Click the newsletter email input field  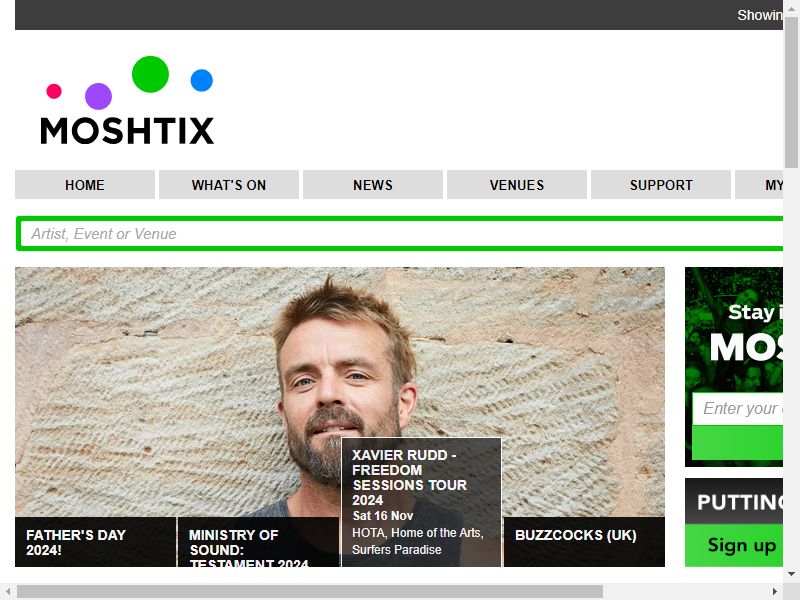738,408
